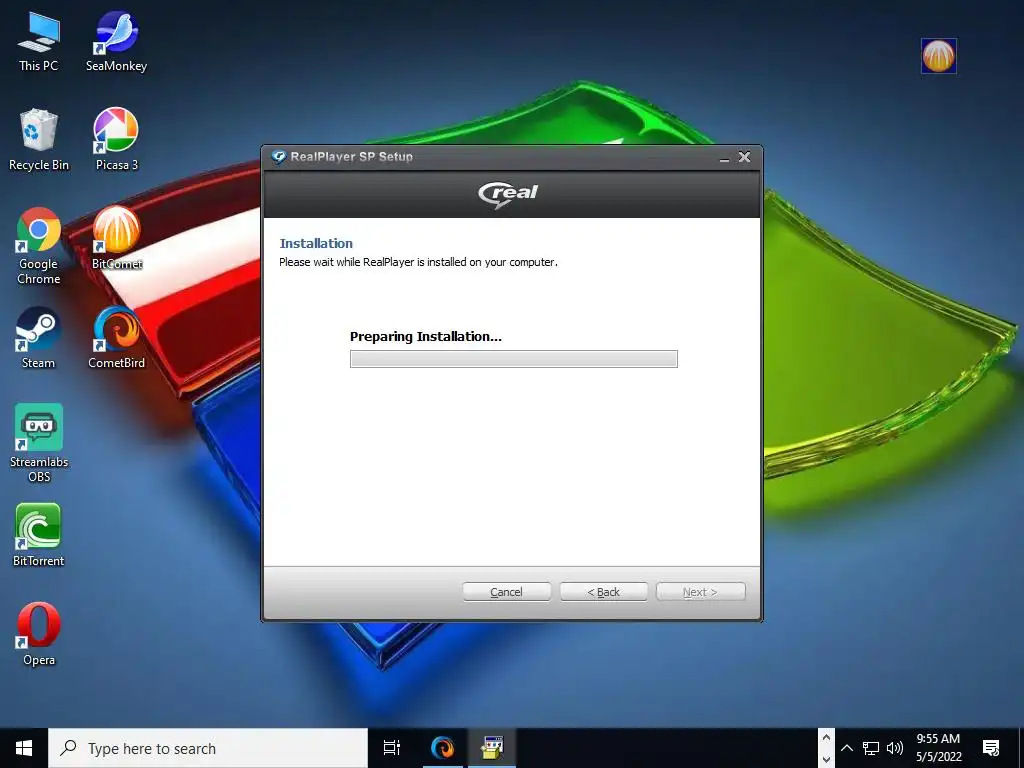Click the Type here to search box
1024x768 pixels.
tap(208, 748)
